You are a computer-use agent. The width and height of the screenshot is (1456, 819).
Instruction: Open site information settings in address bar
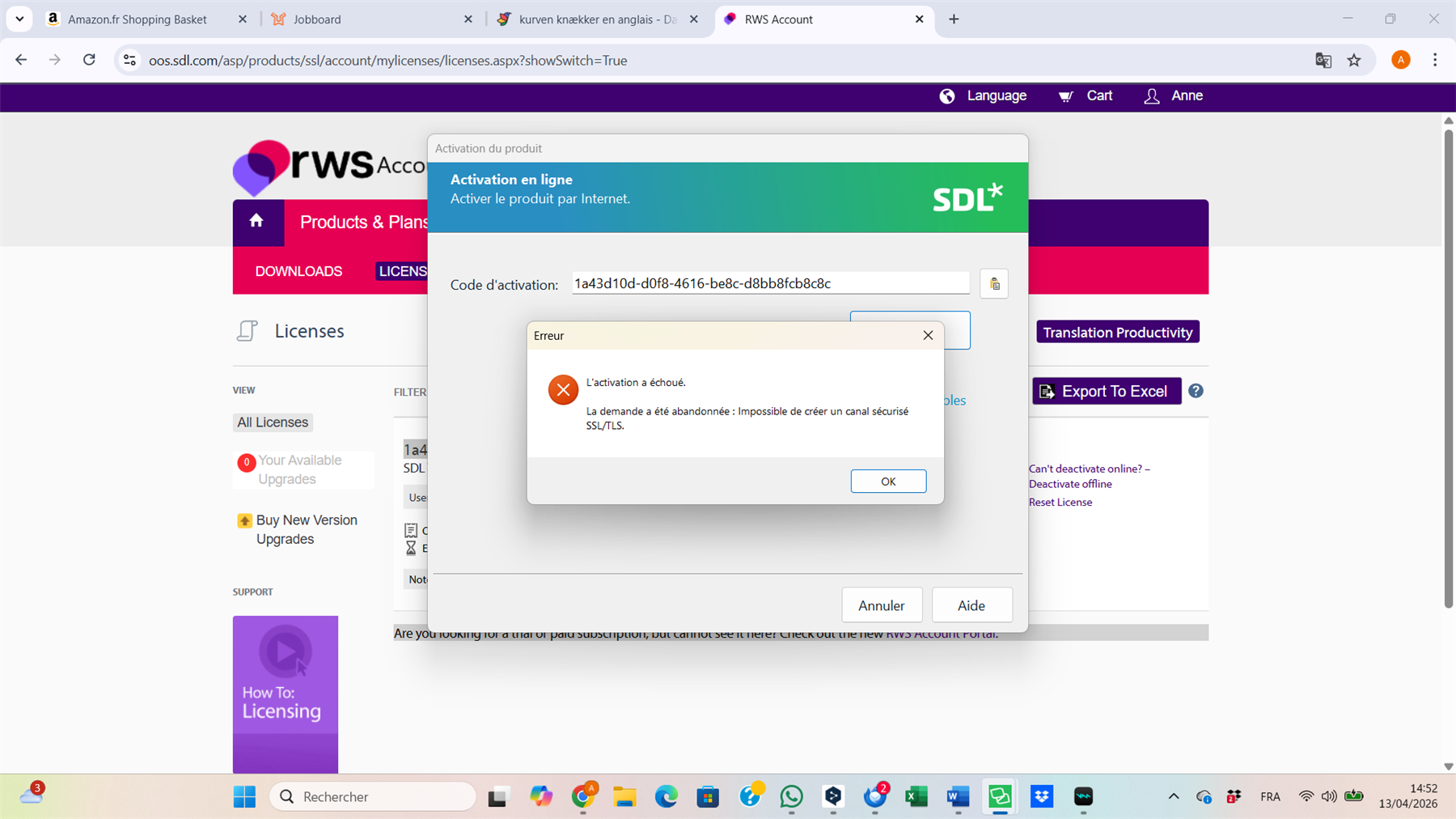pos(129,60)
